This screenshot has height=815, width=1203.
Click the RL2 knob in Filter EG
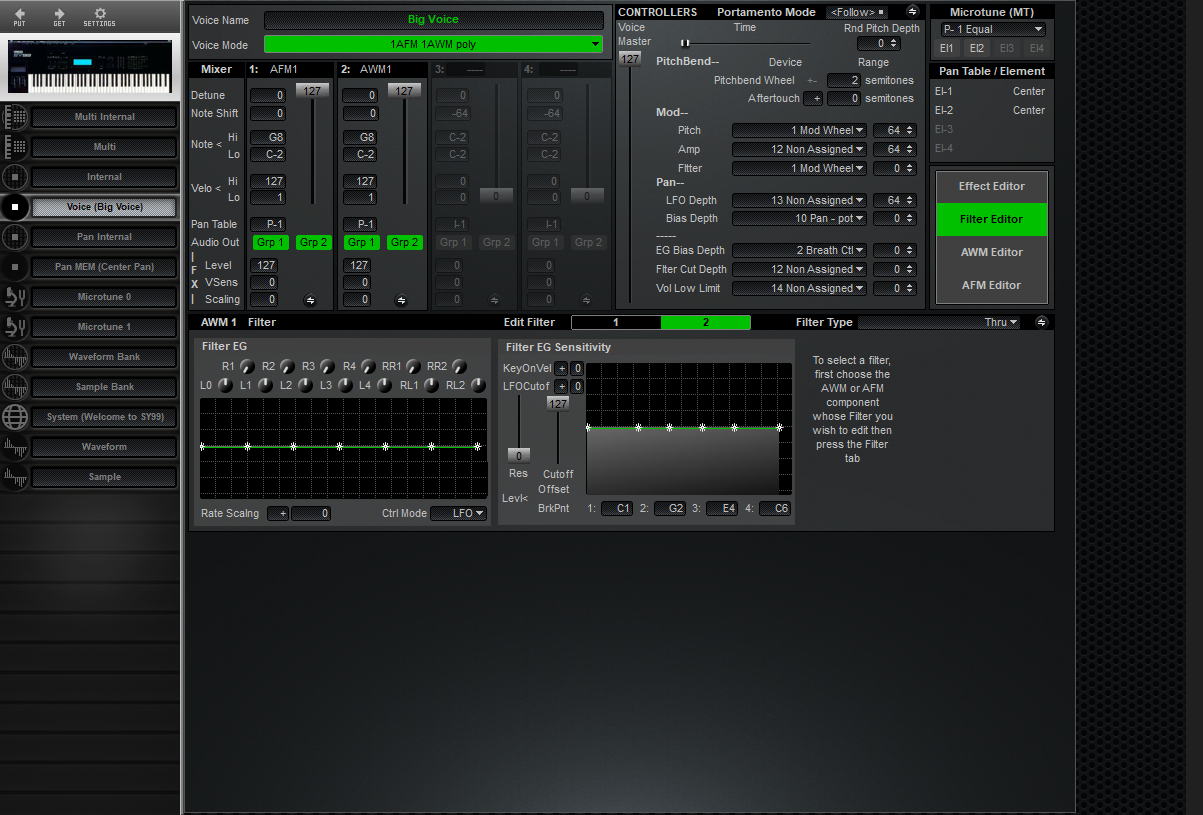tap(476, 385)
